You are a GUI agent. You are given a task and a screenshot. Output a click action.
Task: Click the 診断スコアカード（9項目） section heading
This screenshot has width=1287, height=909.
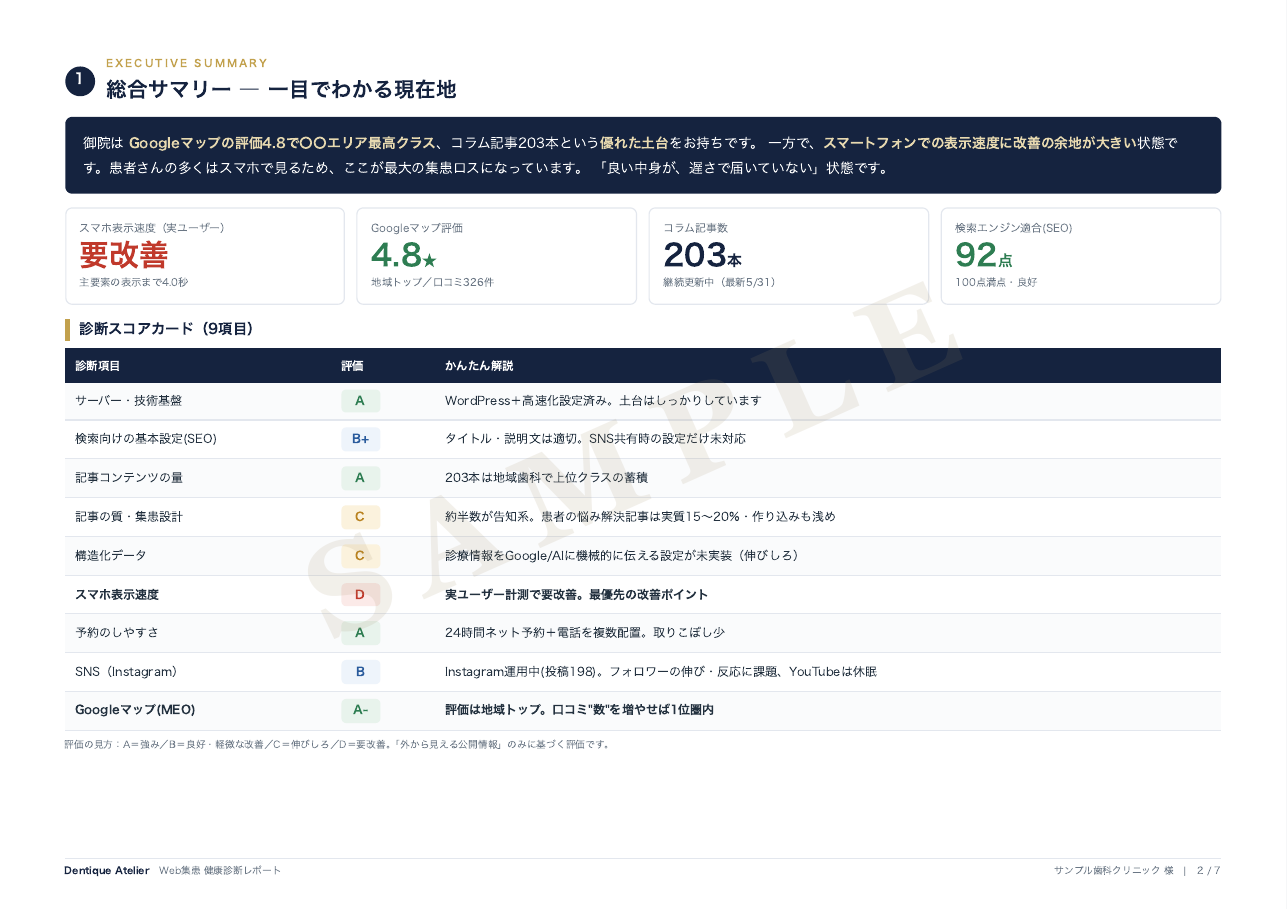click(x=166, y=329)
